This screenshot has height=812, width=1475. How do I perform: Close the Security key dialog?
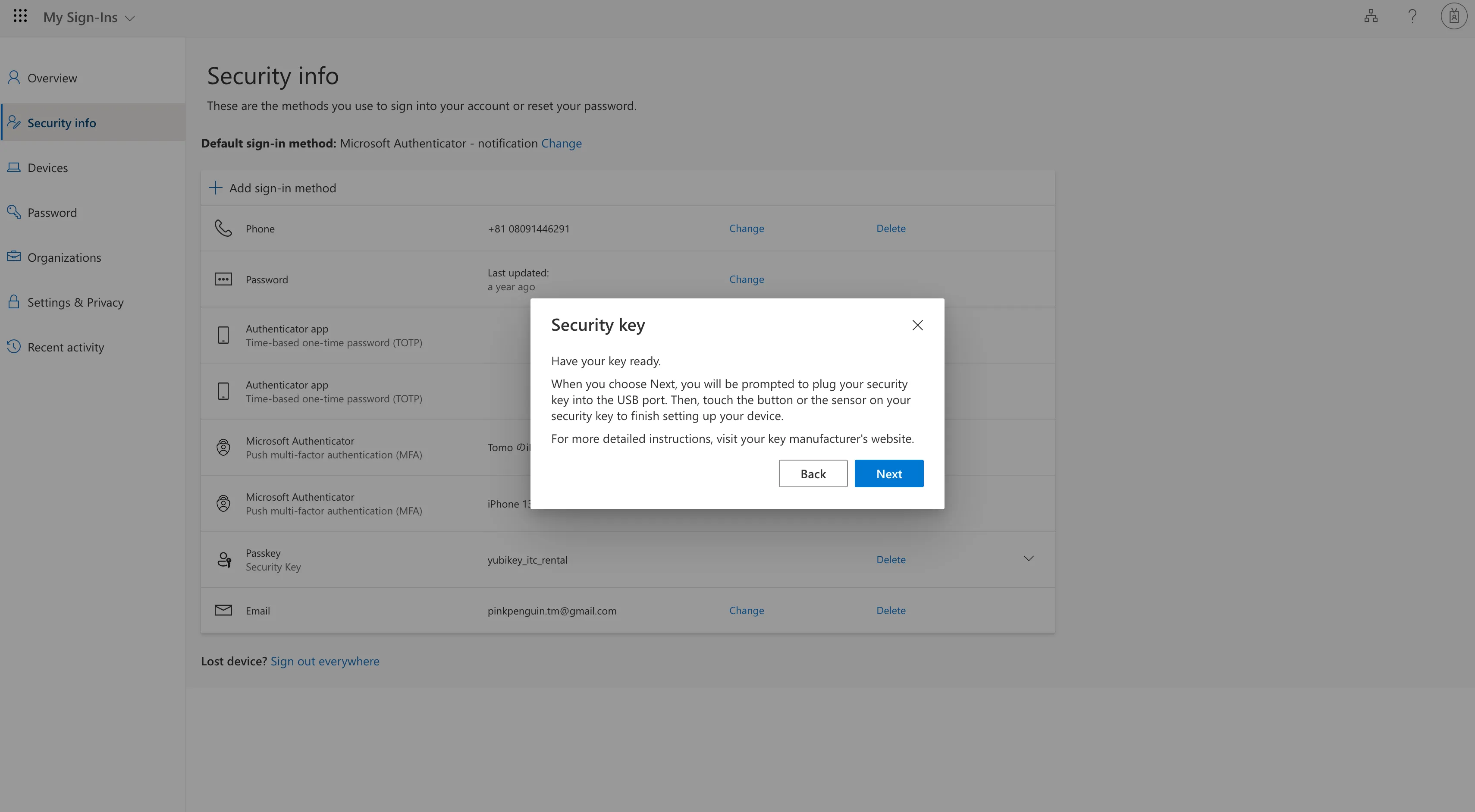tap(917, 325)
